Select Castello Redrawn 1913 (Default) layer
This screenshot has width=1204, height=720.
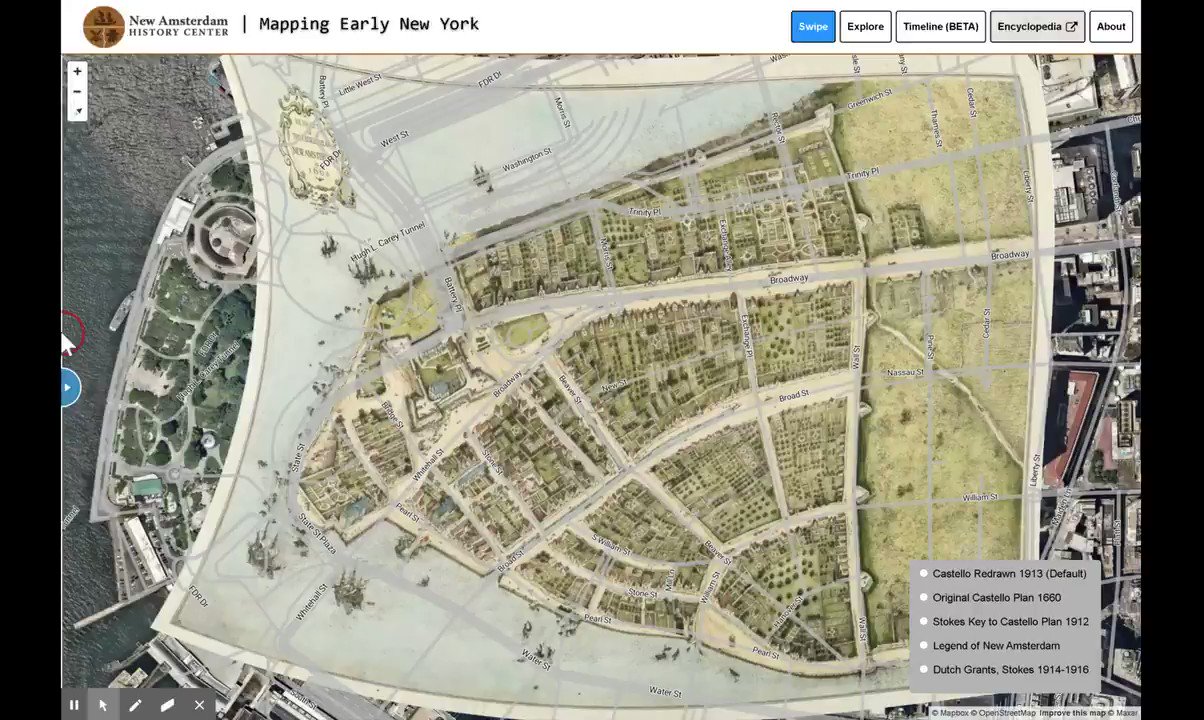click(1003, 574)
